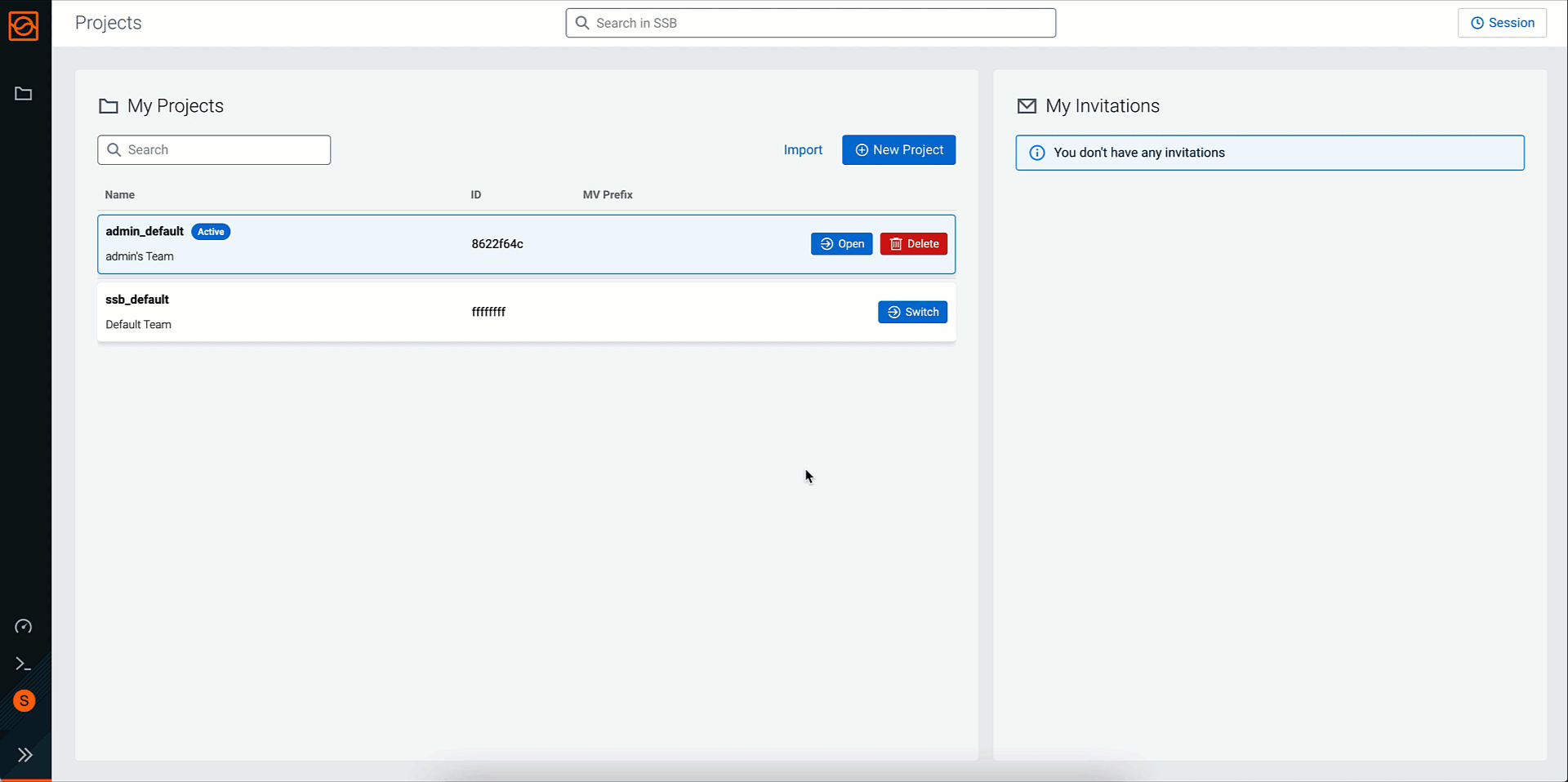1568x782 pixels.
Task: Expand the sidebar with double chevron
Action: [24, 755]
